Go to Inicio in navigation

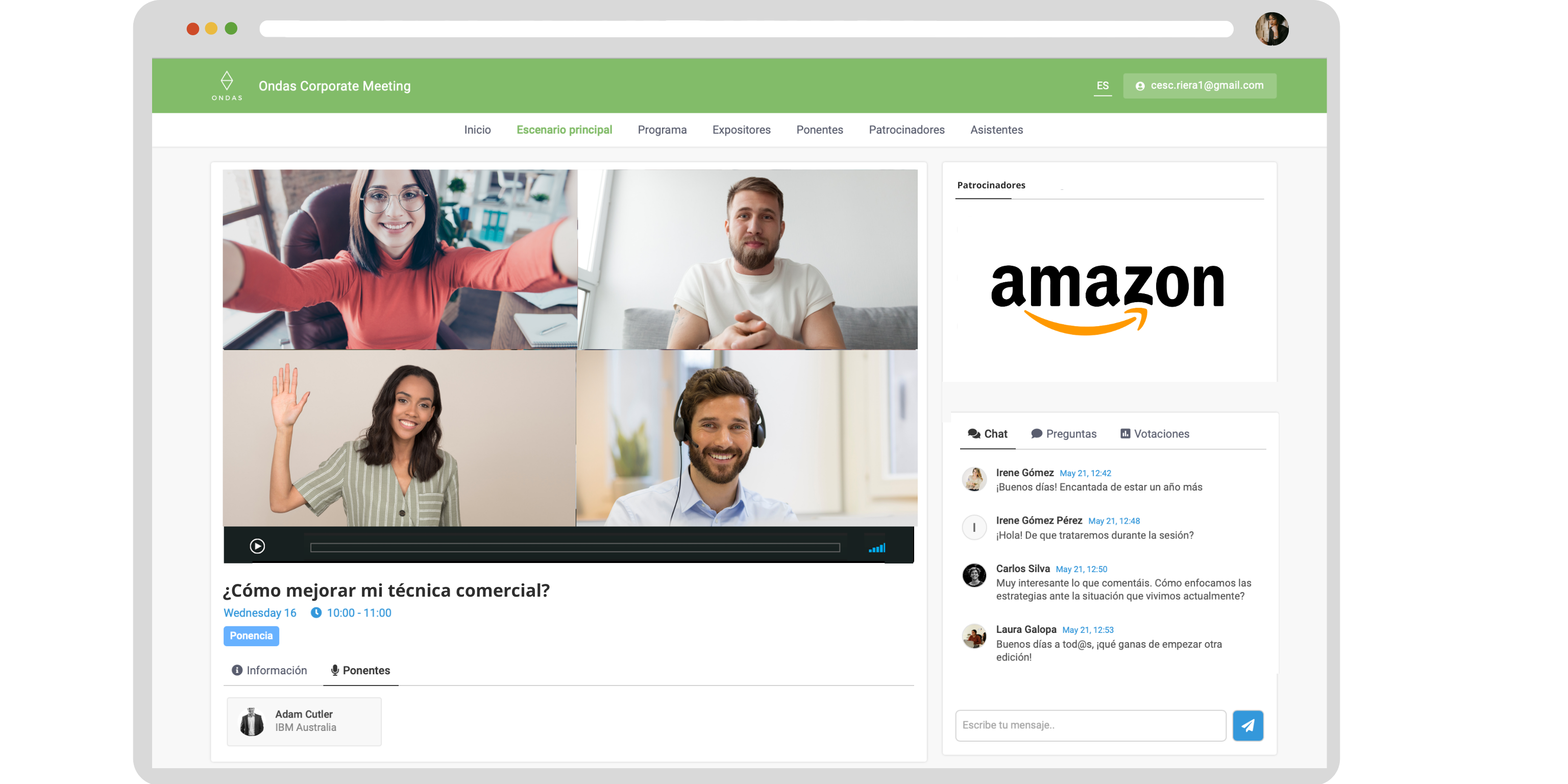(x=477, y=130)
